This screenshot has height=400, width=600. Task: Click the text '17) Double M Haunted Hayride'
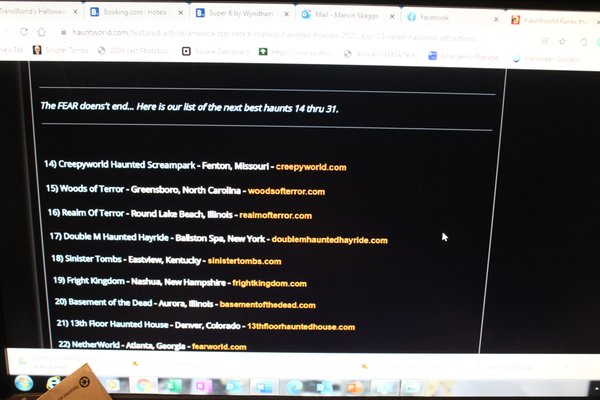[109, 237]
